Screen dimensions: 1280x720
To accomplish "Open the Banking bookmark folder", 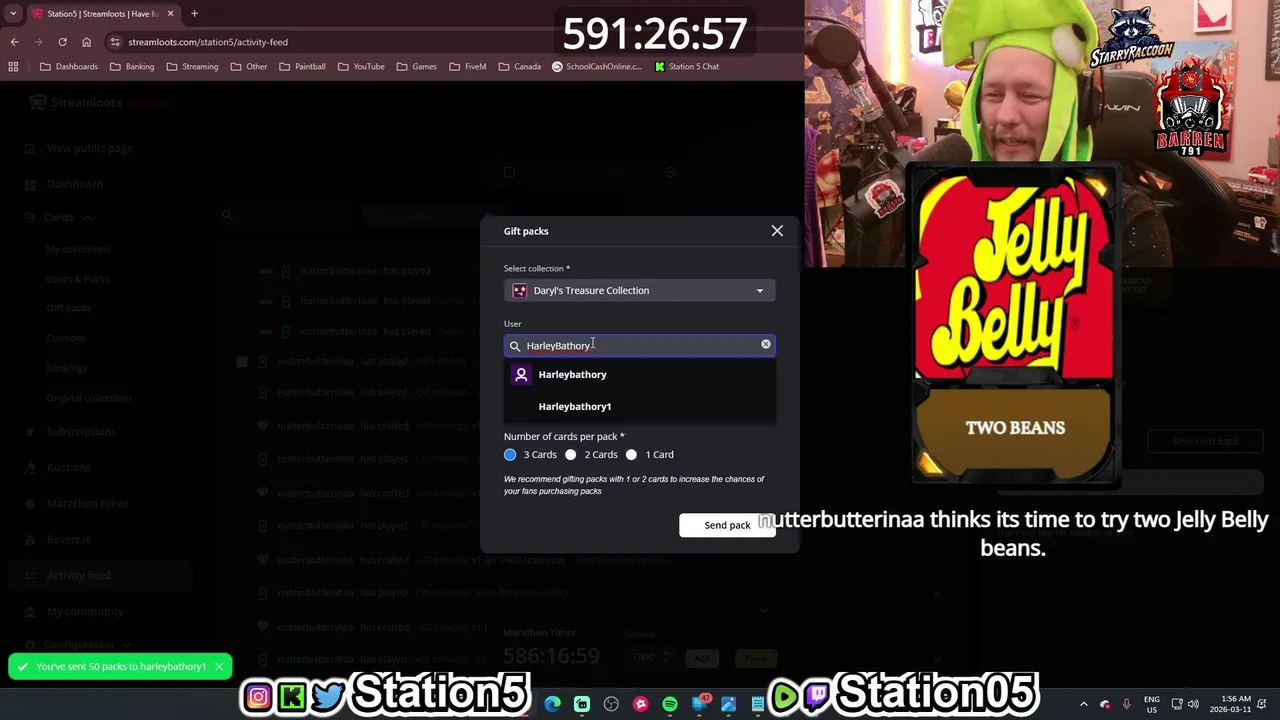I will coord(132,67).
